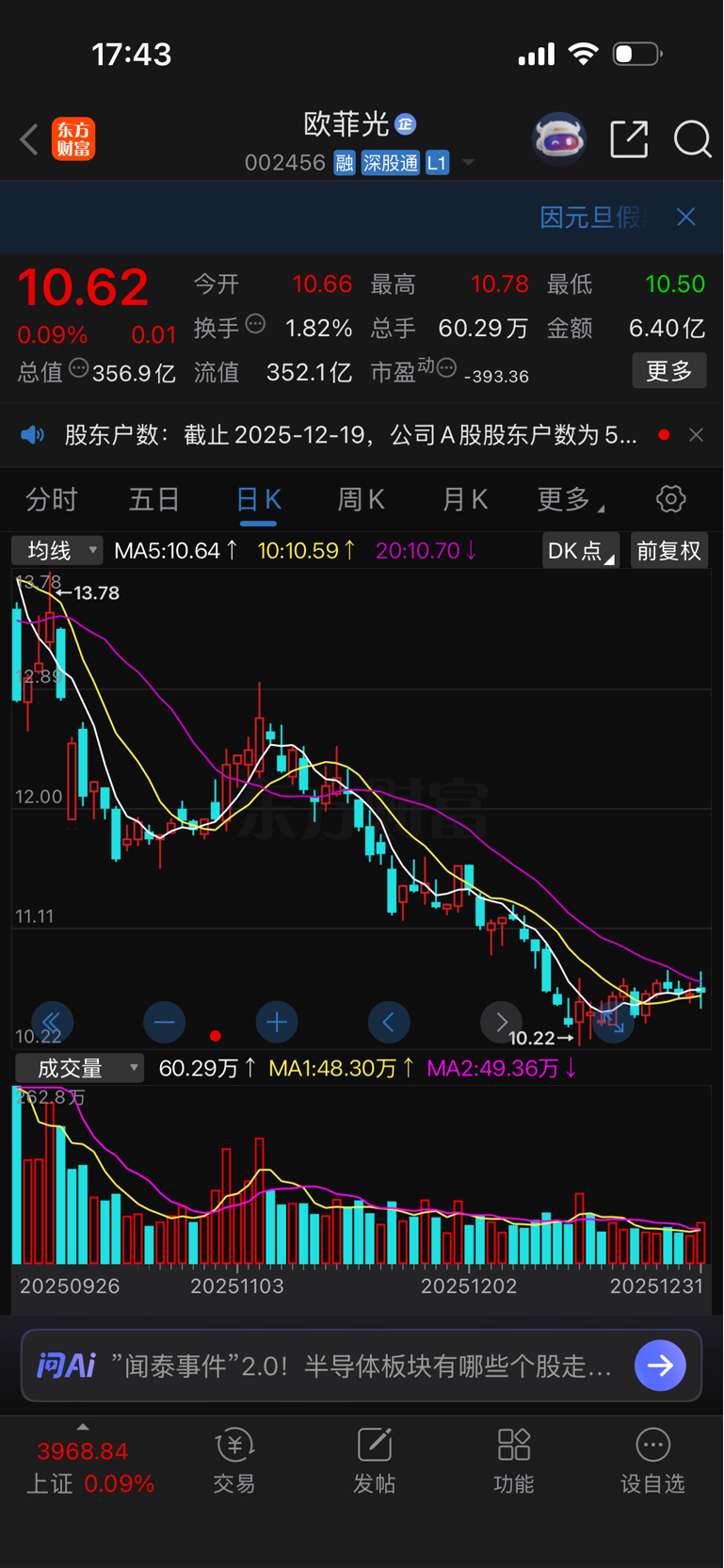Zoom out the chart with minus button
The width and height of the screenshot is (724, 1568).
click(x=164, y=1022)
